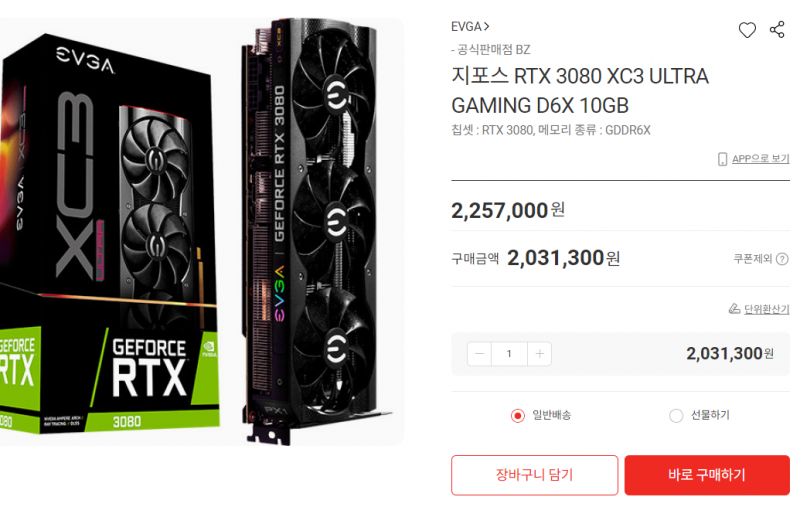Open the 단위환산기 link
This screenshot has height=507, width=800.
click(766, 309)
